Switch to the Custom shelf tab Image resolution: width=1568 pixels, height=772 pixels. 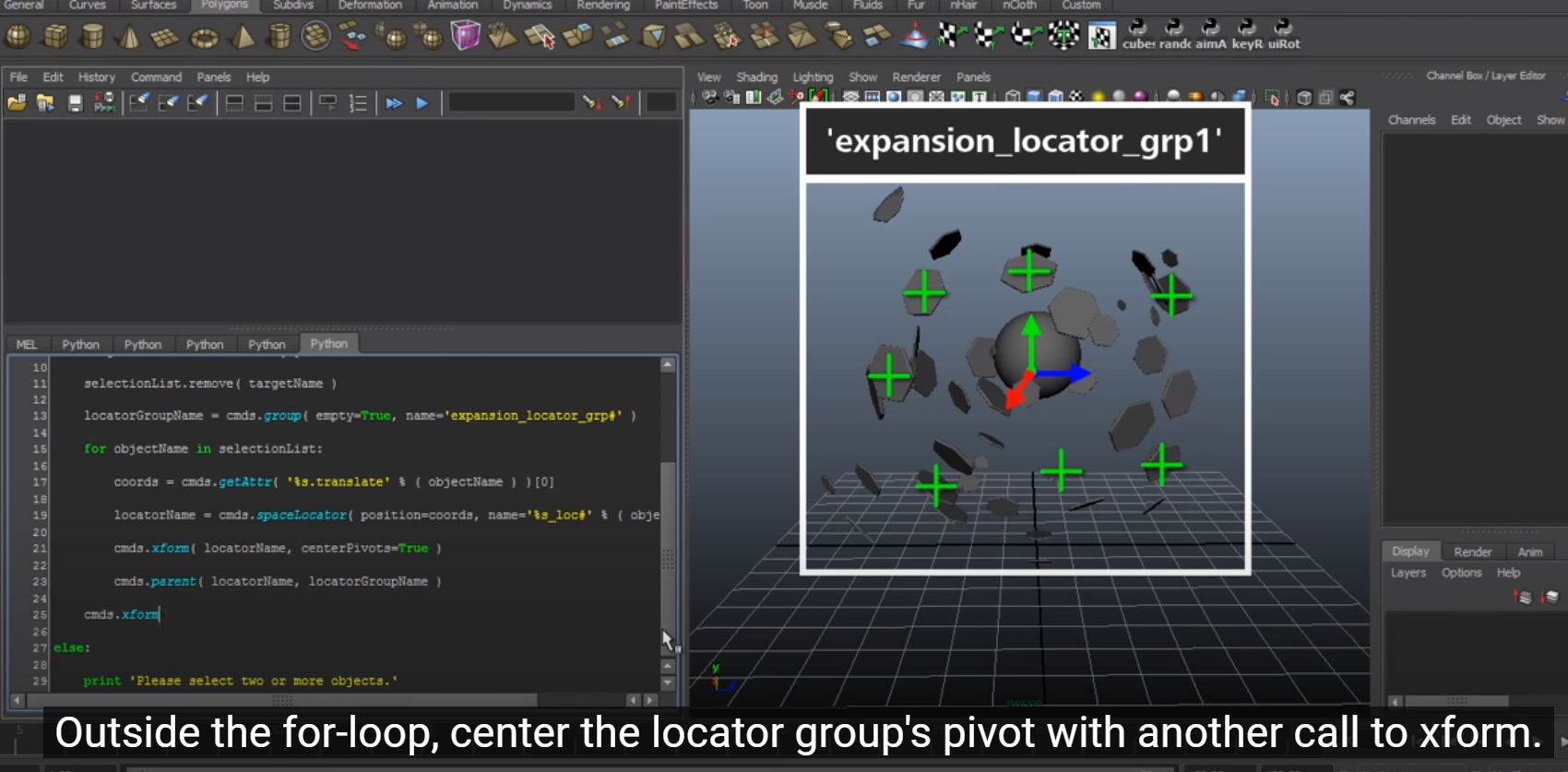click(1081, 5)
